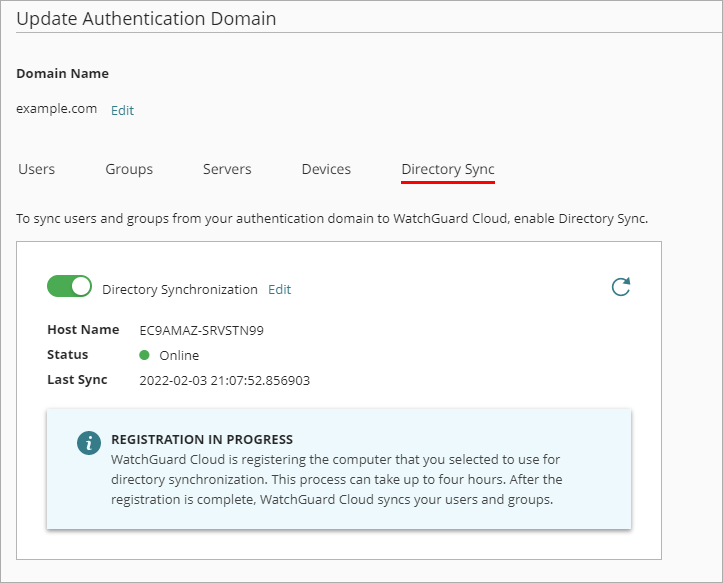
Task: Click the Directory Sync tab
Action: pos(448,169)
